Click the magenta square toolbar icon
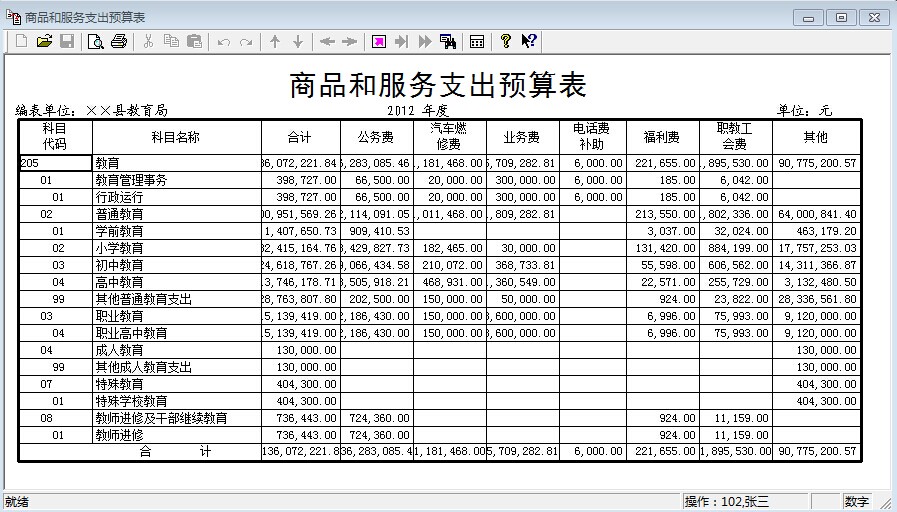Image resolution: width=897 pixels, height=512 pixels. pyautogui.click(x=379, y=41)
